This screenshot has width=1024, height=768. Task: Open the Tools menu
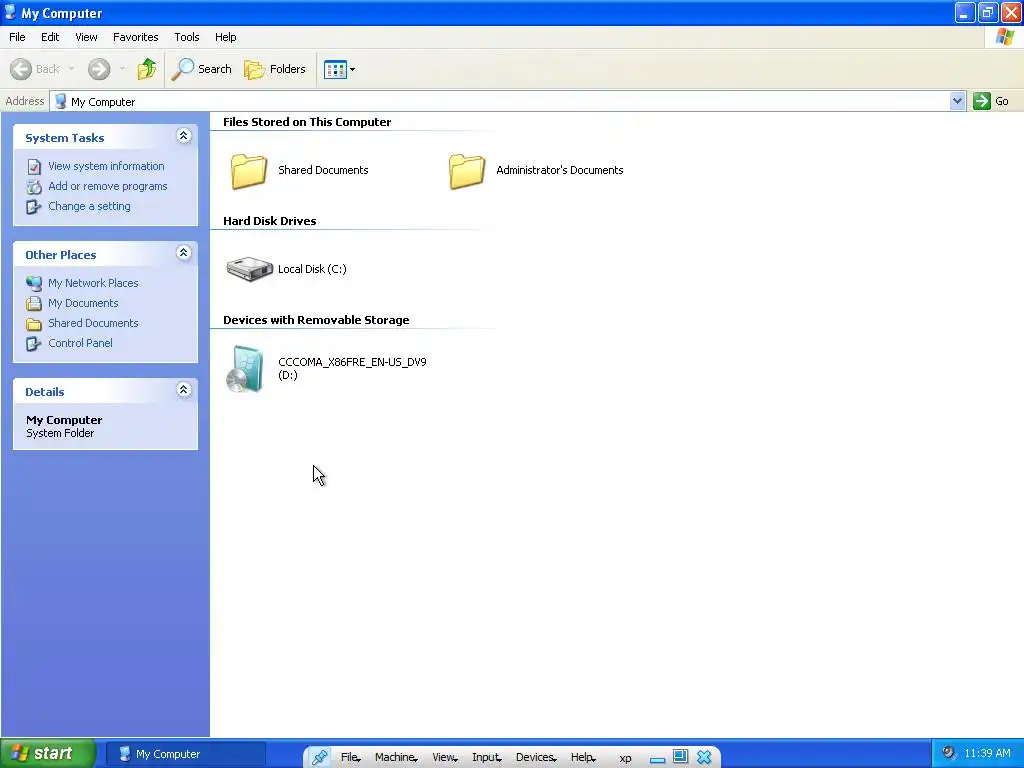click(187, 37)
